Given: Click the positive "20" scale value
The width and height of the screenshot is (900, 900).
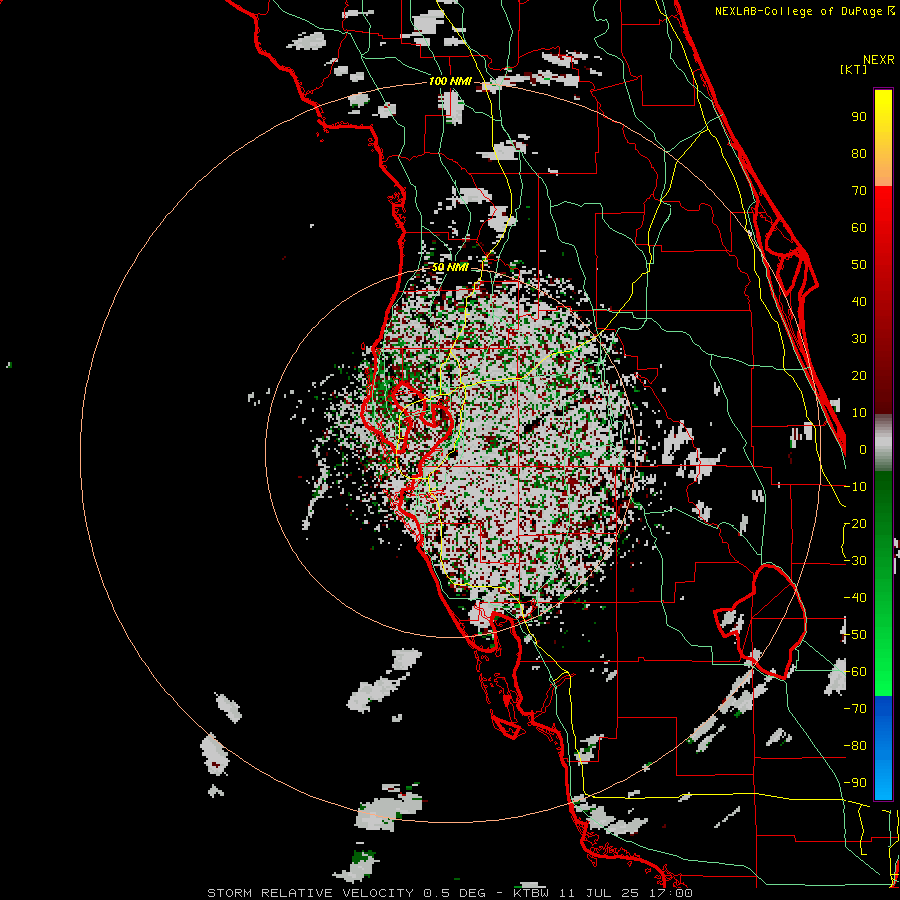Looking at the screenshot, I should (859, 375).
